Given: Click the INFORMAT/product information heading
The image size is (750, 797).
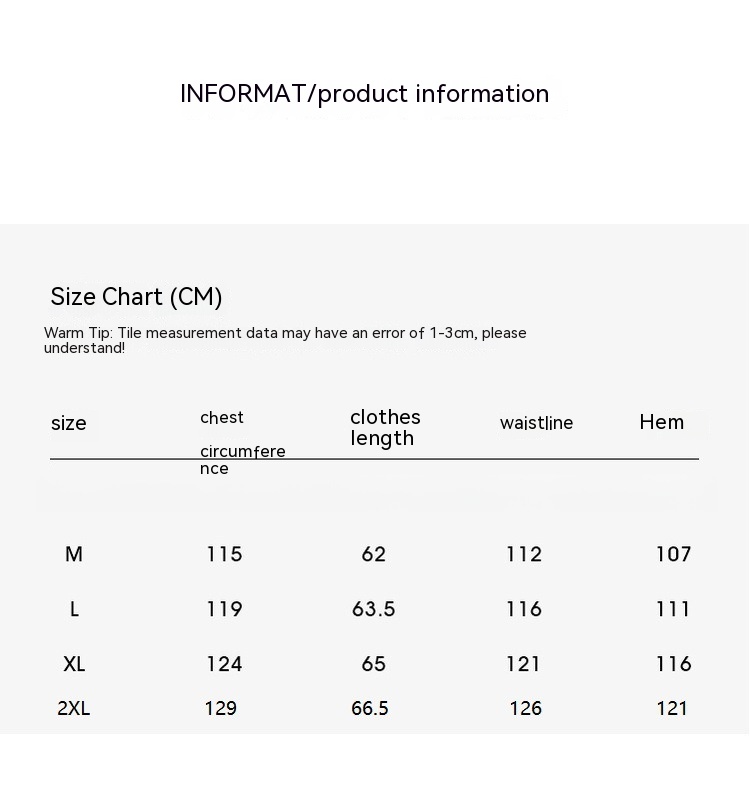Looking at the screenshot, I should [x=364, y=94].
